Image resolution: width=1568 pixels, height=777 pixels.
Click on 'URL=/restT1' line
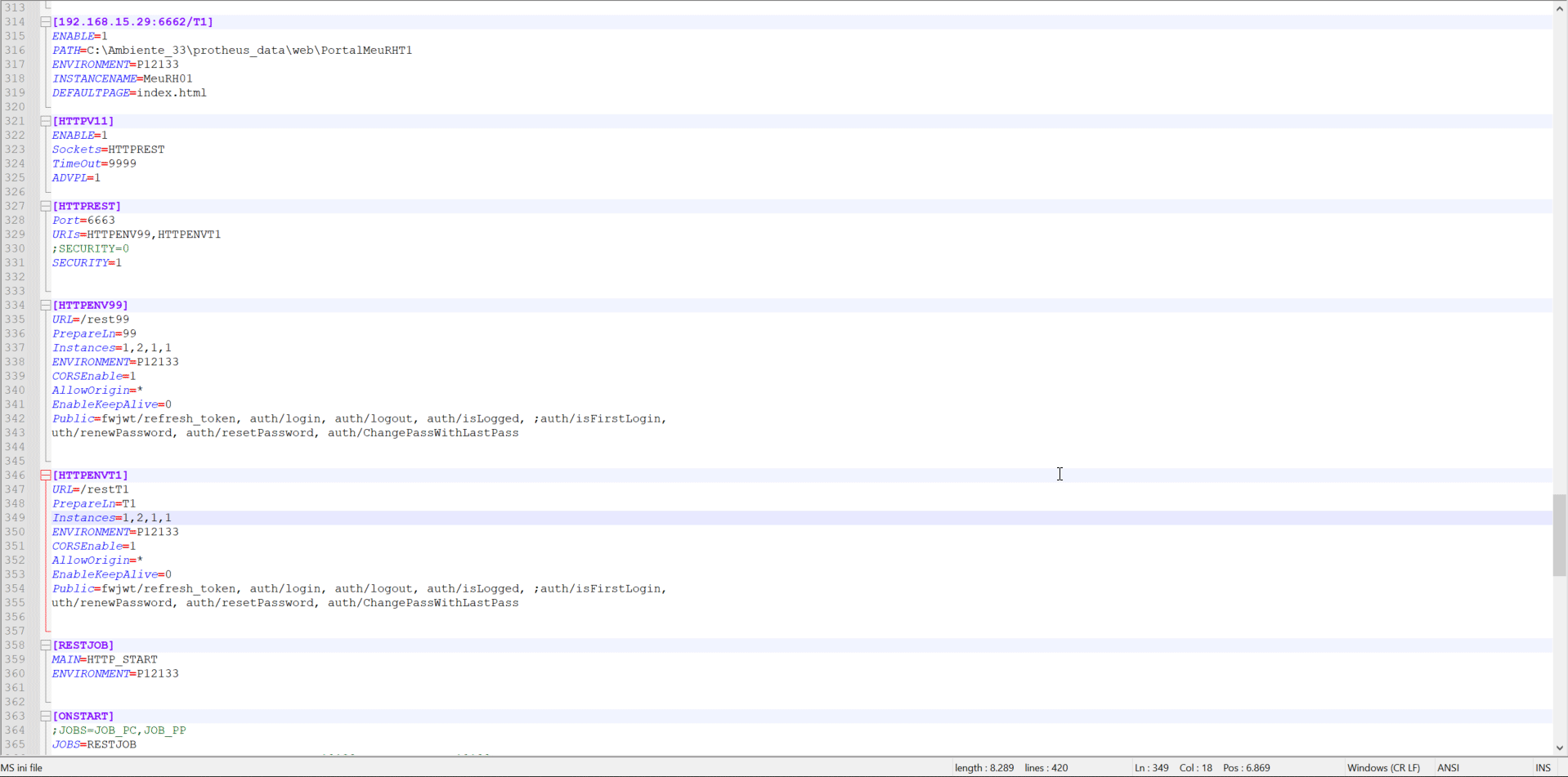tap(91, 489)
